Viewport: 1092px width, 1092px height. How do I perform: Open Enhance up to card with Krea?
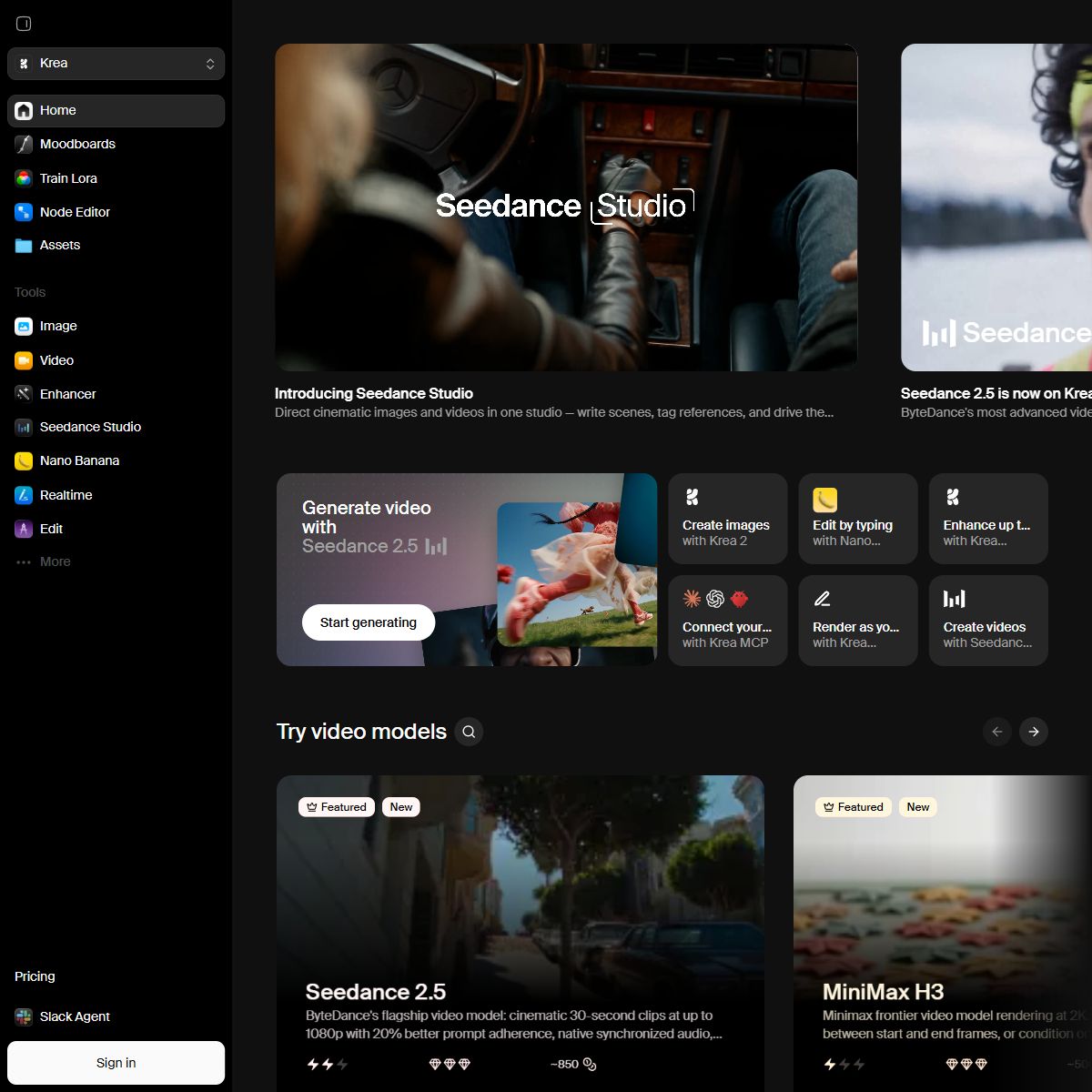[988, 519]
